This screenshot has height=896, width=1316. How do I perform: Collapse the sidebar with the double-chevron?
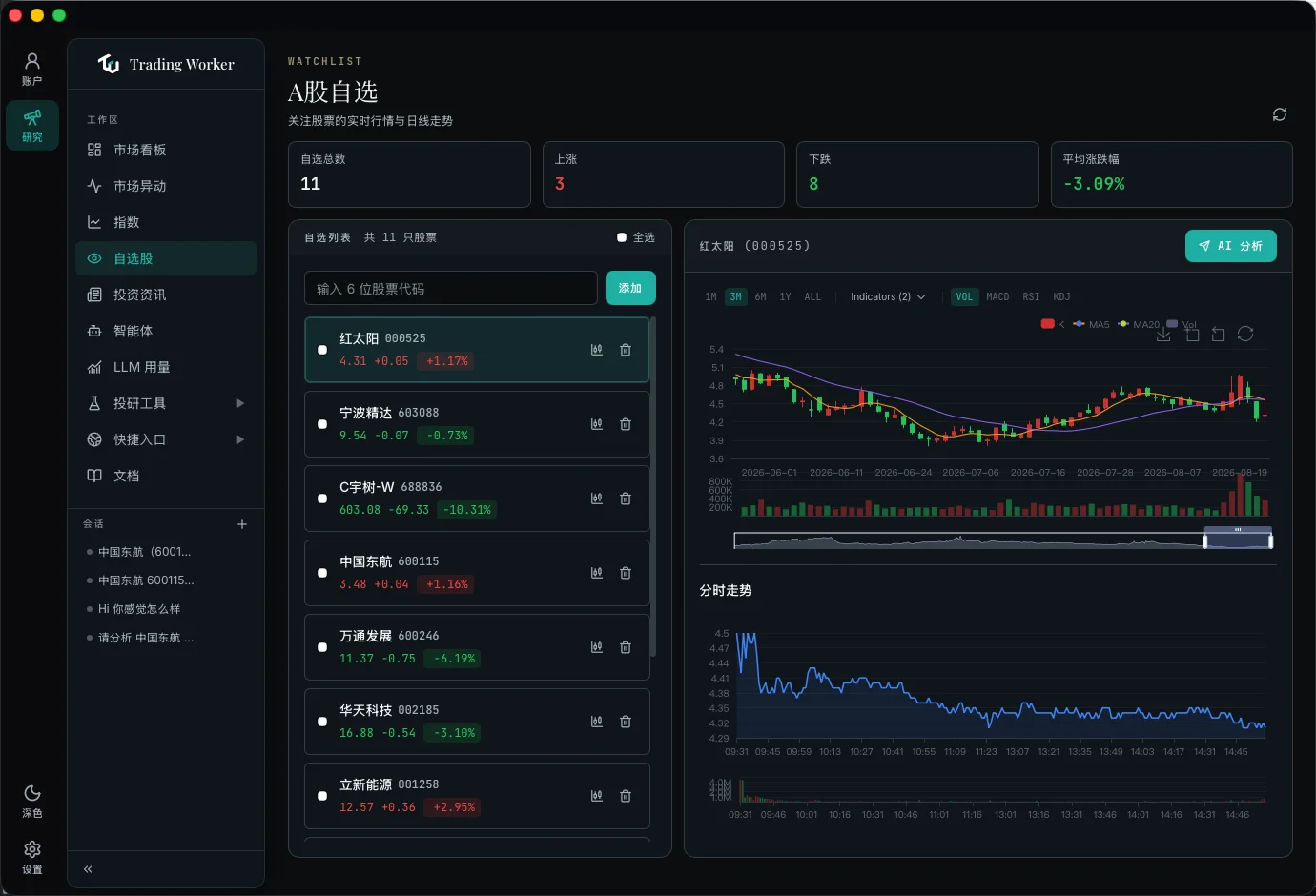tap(88, 869)
